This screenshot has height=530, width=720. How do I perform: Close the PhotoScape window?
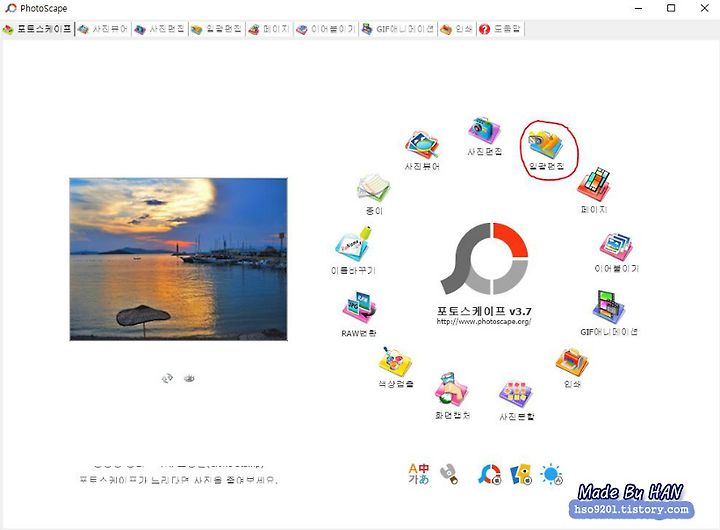[704, 8]
